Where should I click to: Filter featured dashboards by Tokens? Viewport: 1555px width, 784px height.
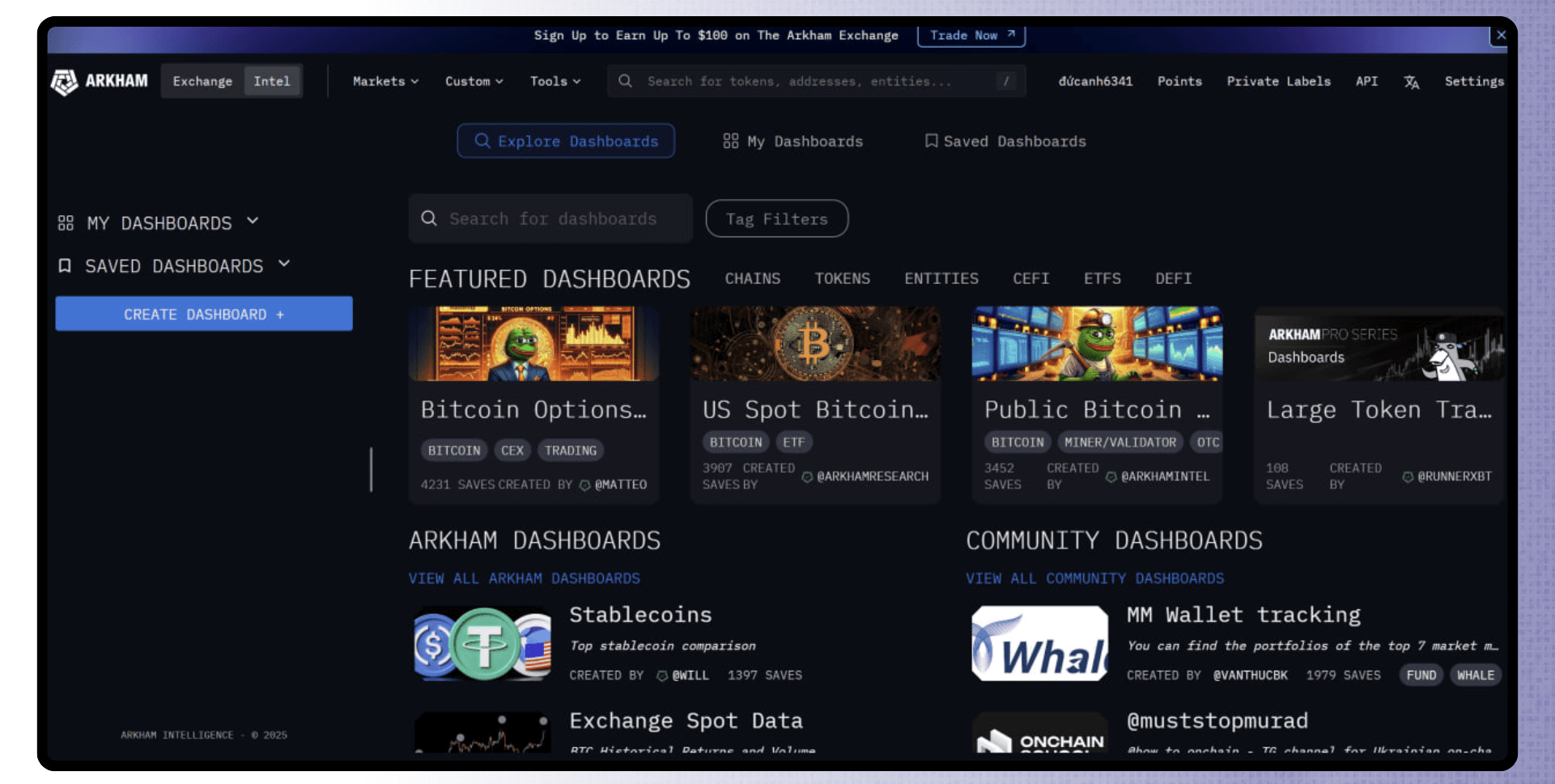click(843, 278)
